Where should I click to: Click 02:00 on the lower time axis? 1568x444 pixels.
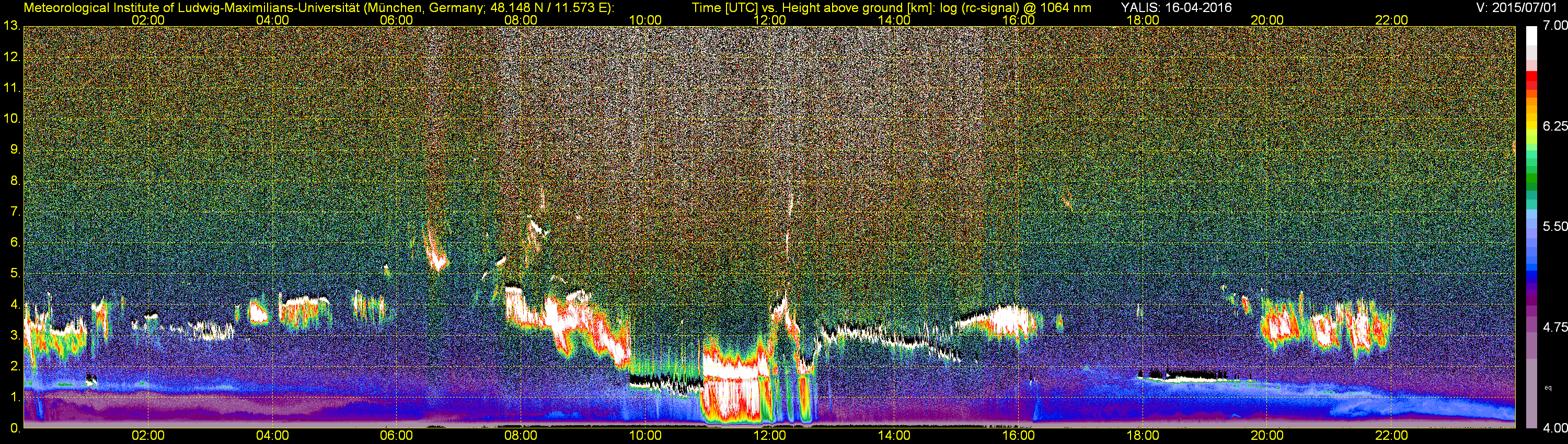148,436
